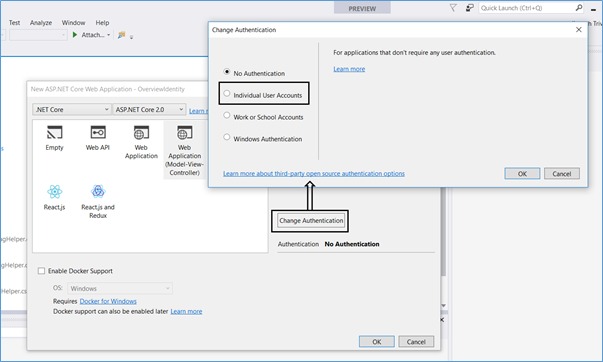Click Learn link next to ASP.NET version
This screenshot has width=603, height=362.
point(198,111)
